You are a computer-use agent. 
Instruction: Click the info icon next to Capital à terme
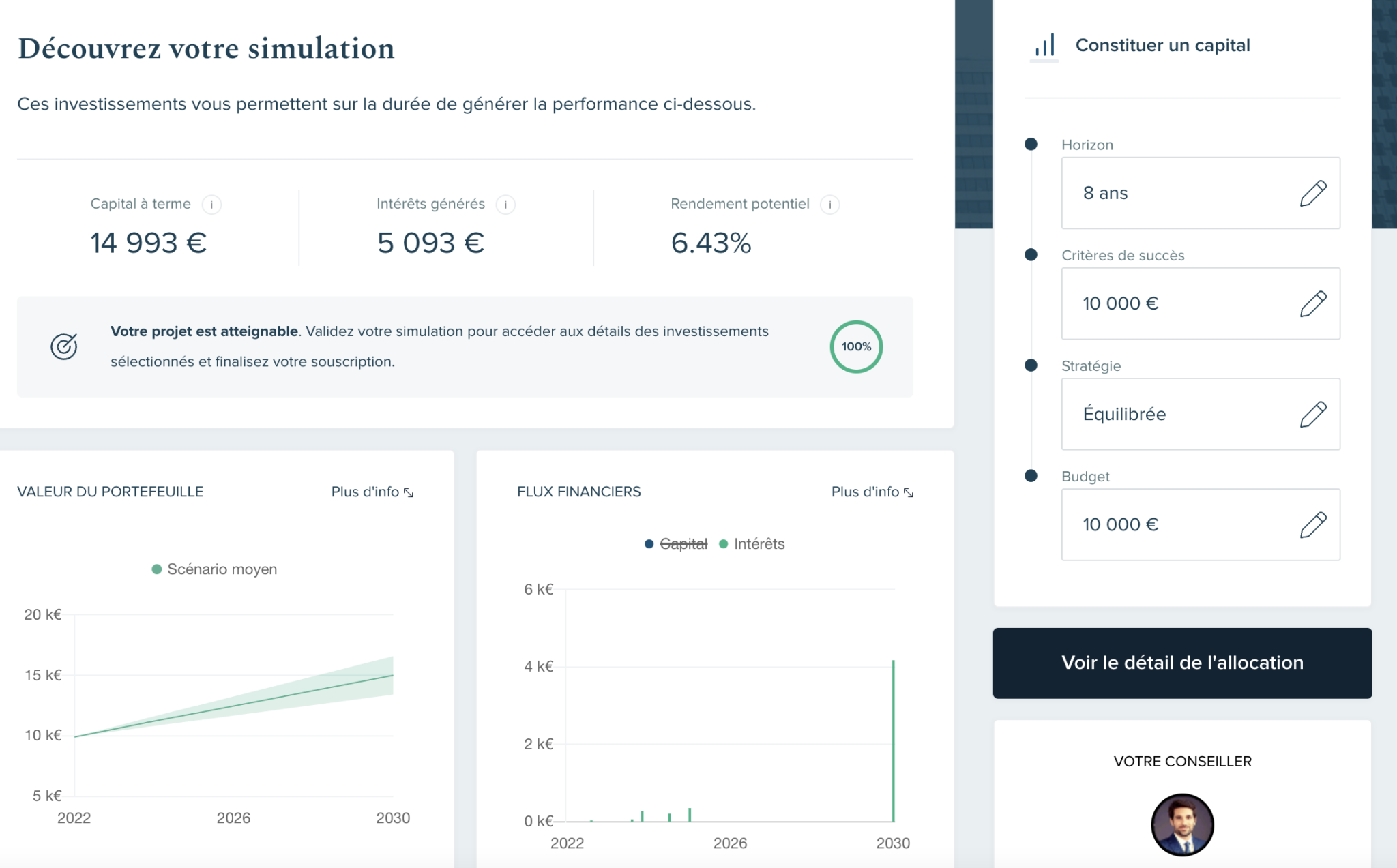click(211, 205)
